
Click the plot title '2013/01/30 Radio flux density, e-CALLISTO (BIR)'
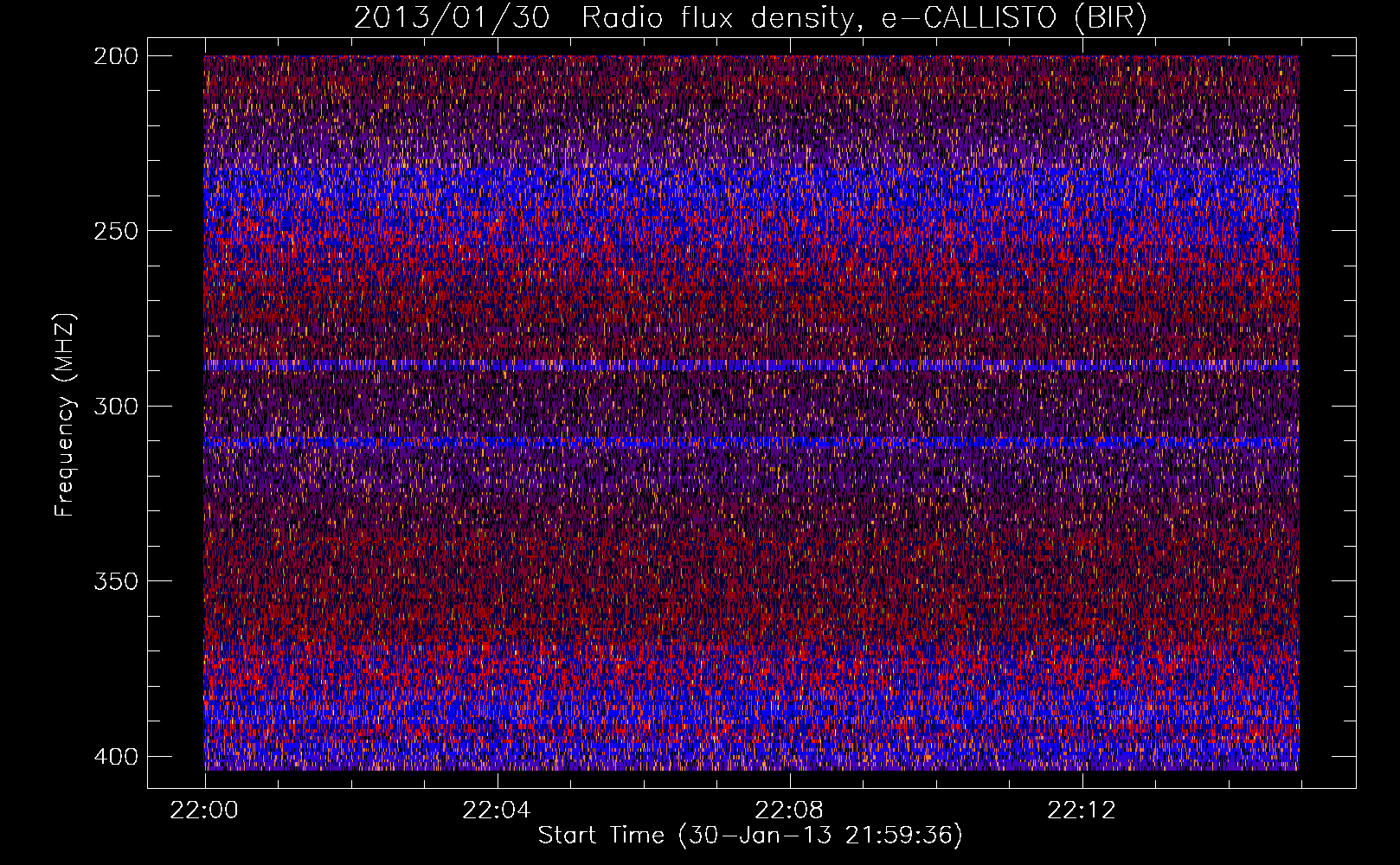(750, 18)
